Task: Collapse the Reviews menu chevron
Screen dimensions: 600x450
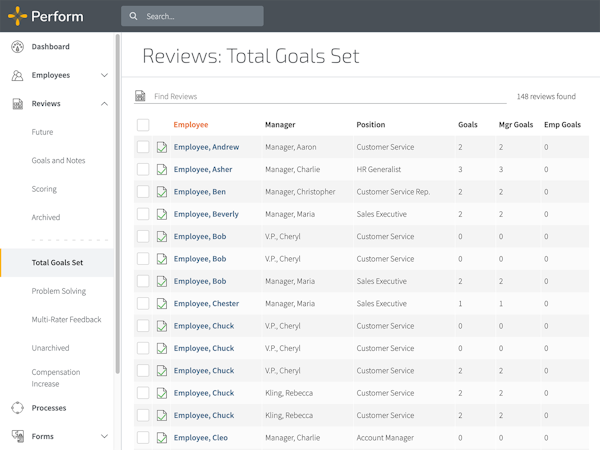Action: (x=104, y=104)
